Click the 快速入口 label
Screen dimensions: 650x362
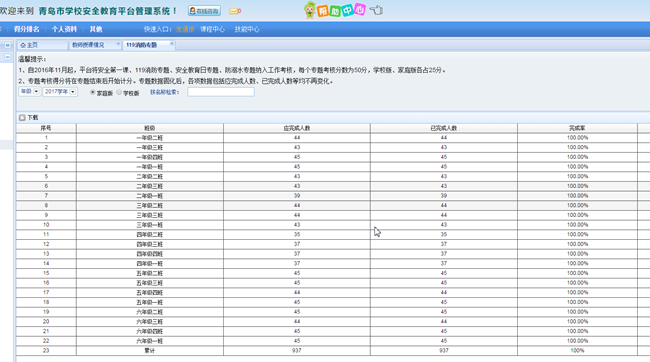tap(158, 29)
